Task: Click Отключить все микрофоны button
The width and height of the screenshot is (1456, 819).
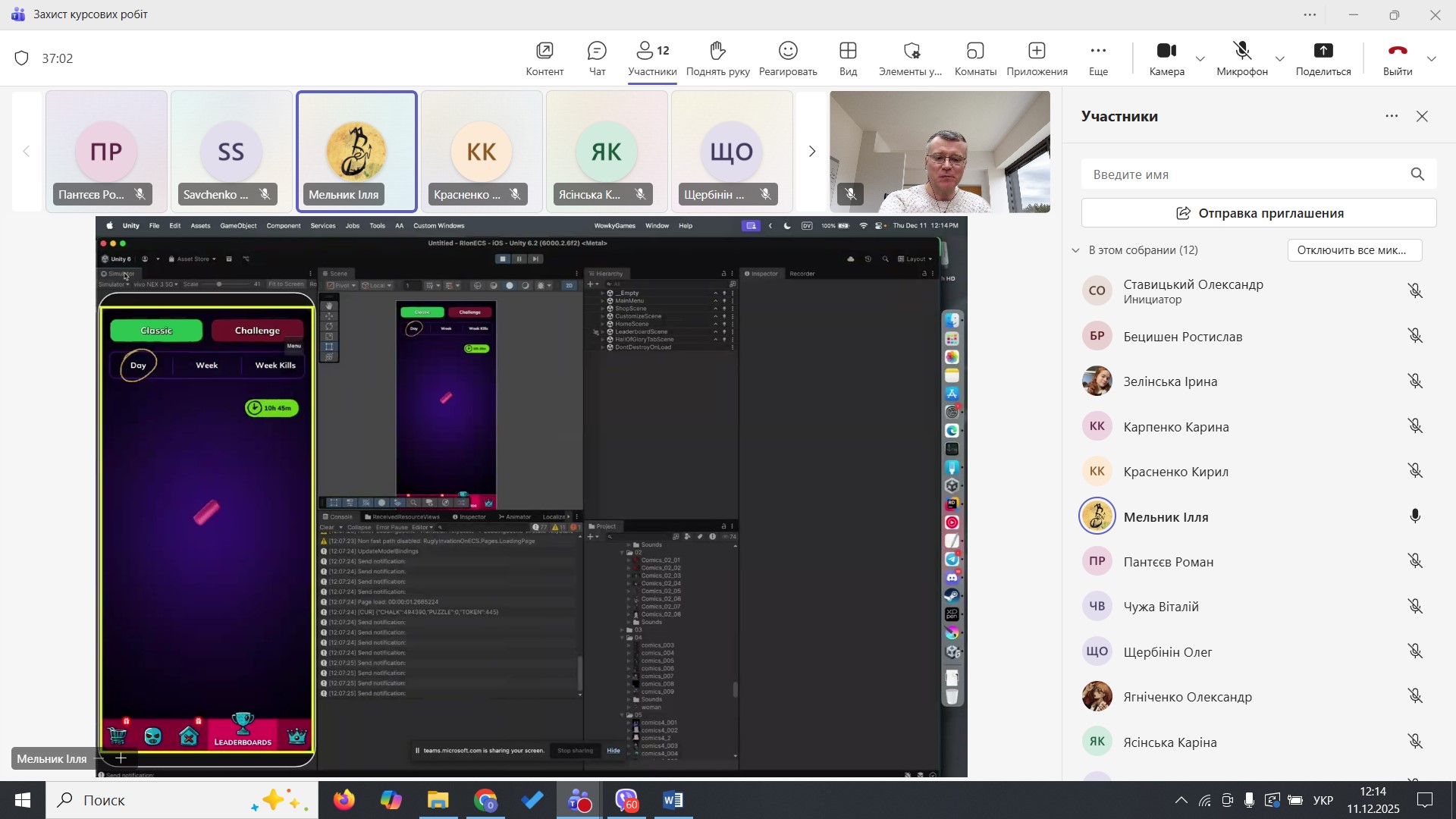Action: [1354, 250]
